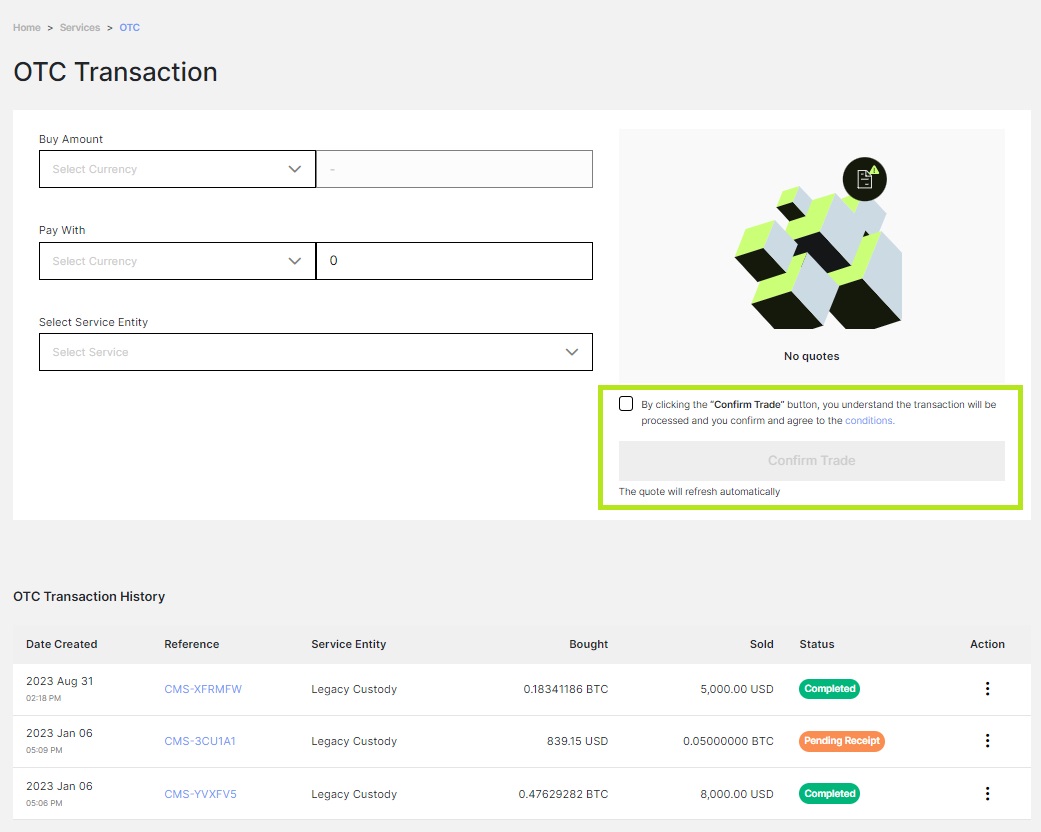Select the 839.15 USD bought value
Image resolution: width=1041 pixels, height=832 pixels.
(578, 741)
